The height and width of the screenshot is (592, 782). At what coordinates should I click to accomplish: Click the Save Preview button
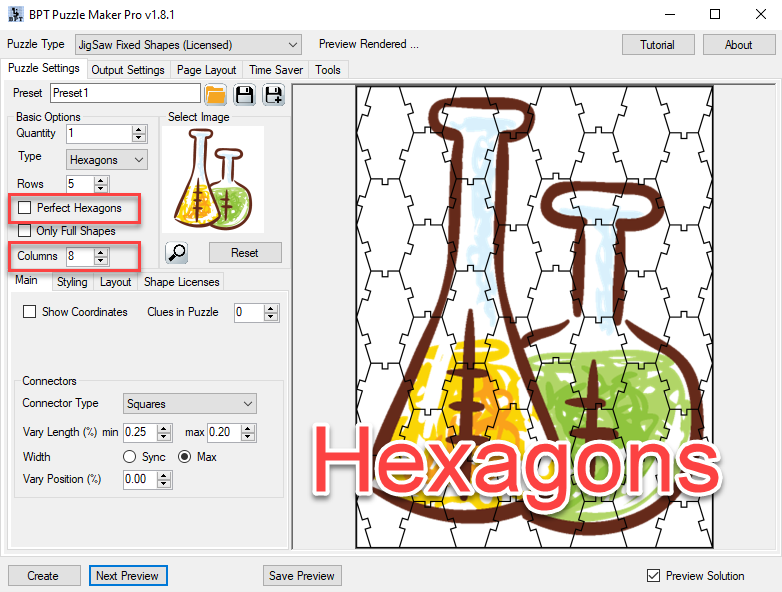[x=302, y=576]
